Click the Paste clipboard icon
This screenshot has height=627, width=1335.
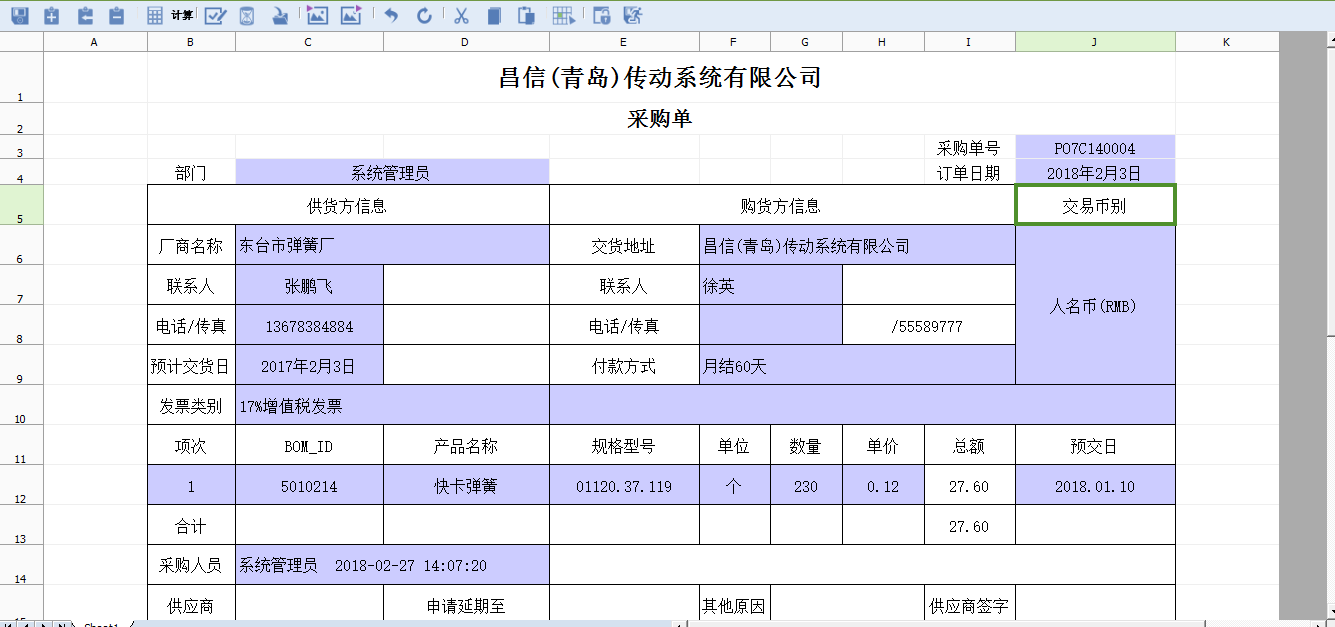point(526,15)
